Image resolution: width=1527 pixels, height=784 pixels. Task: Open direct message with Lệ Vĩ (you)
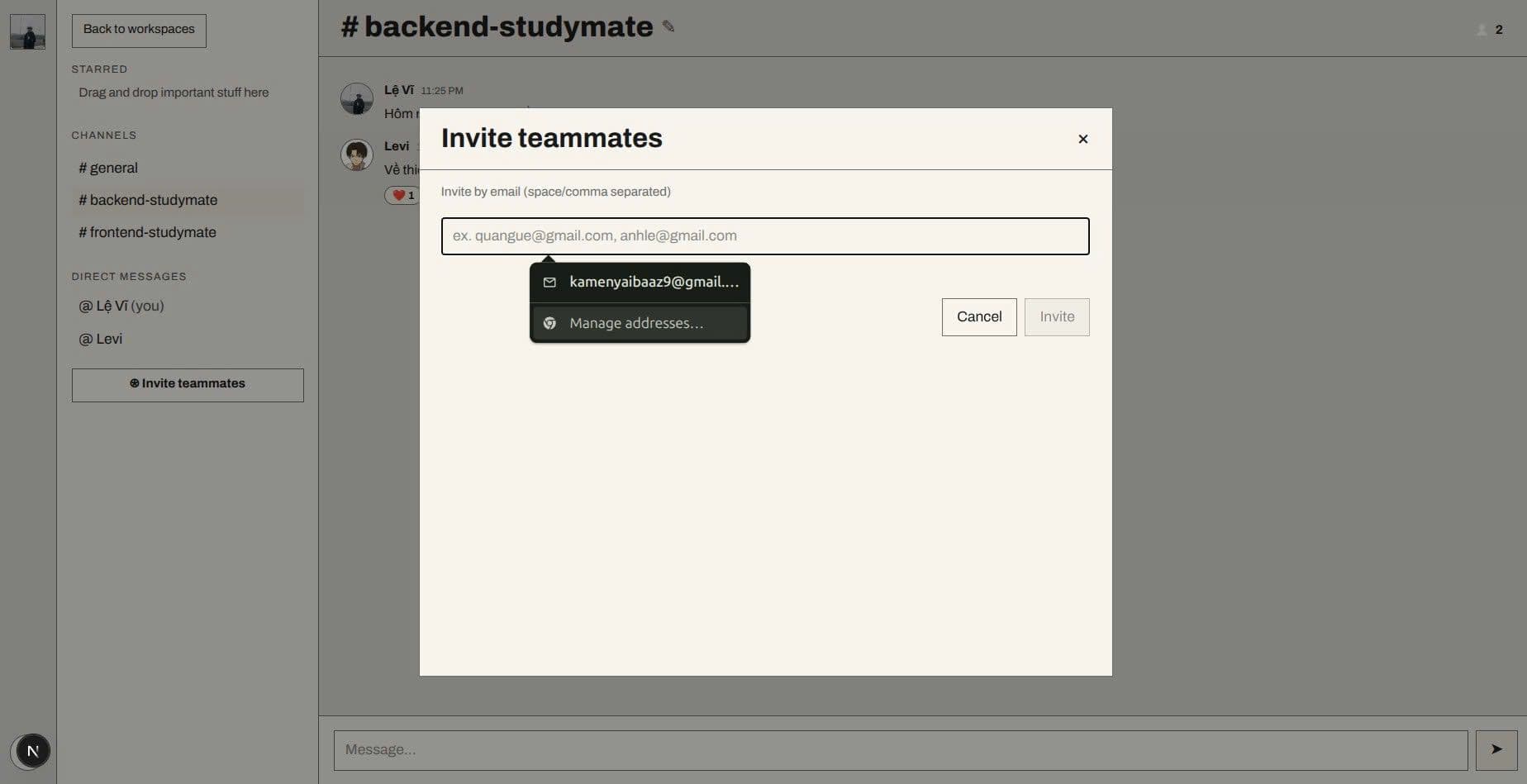coord(188,306)
